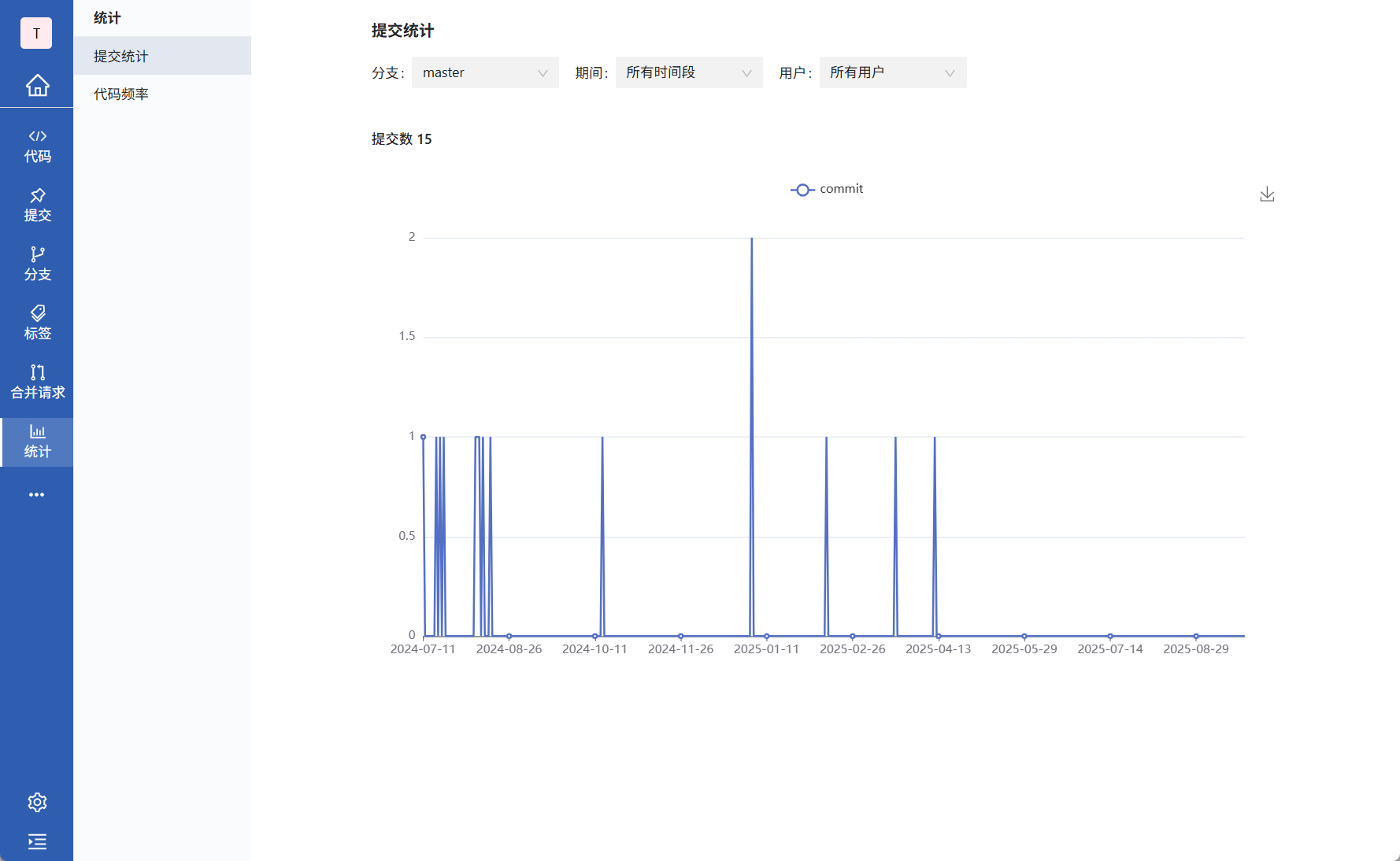Click the y-axis value 0.5

406,536
